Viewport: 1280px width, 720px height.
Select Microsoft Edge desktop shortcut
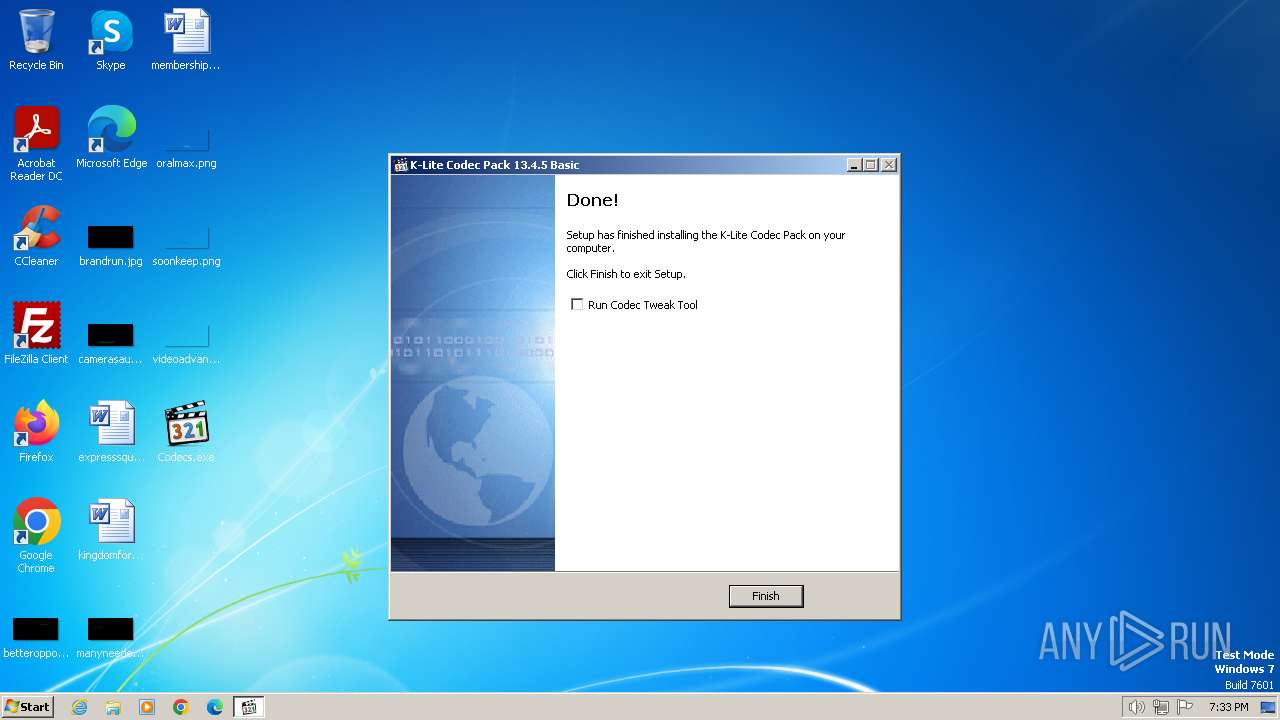click(111, 138)
